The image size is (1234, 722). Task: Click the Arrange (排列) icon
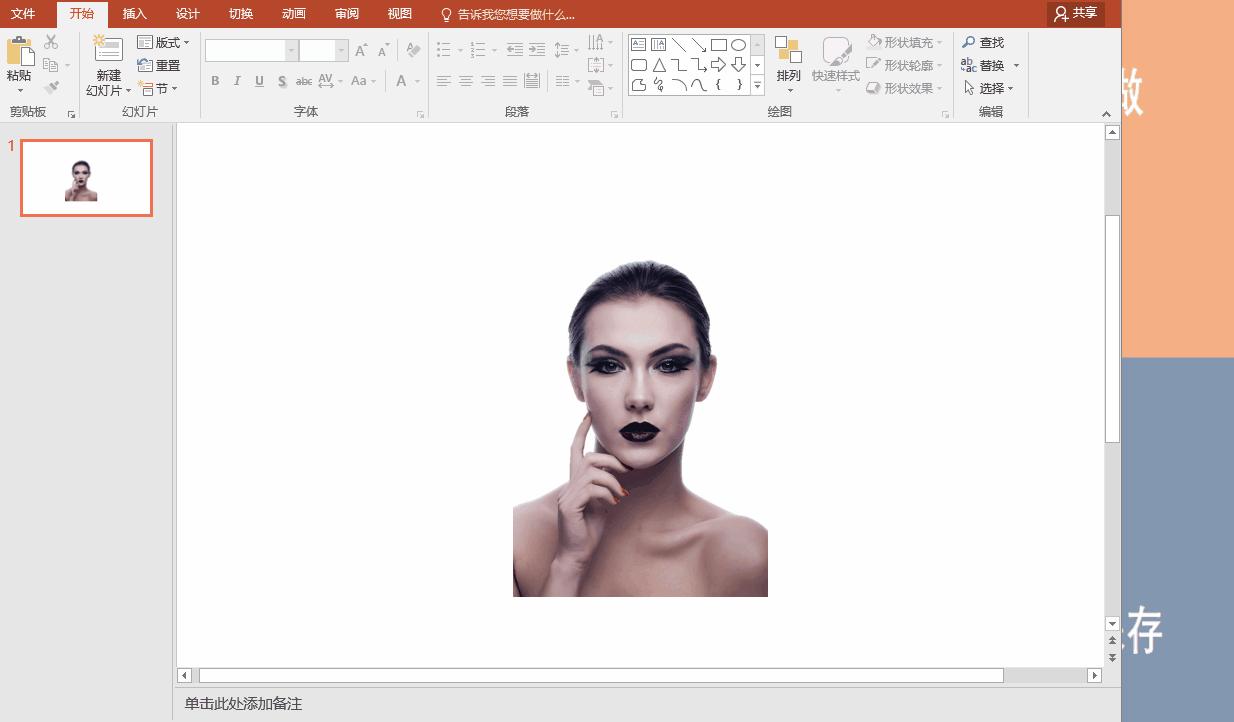[x=788, y=52]
